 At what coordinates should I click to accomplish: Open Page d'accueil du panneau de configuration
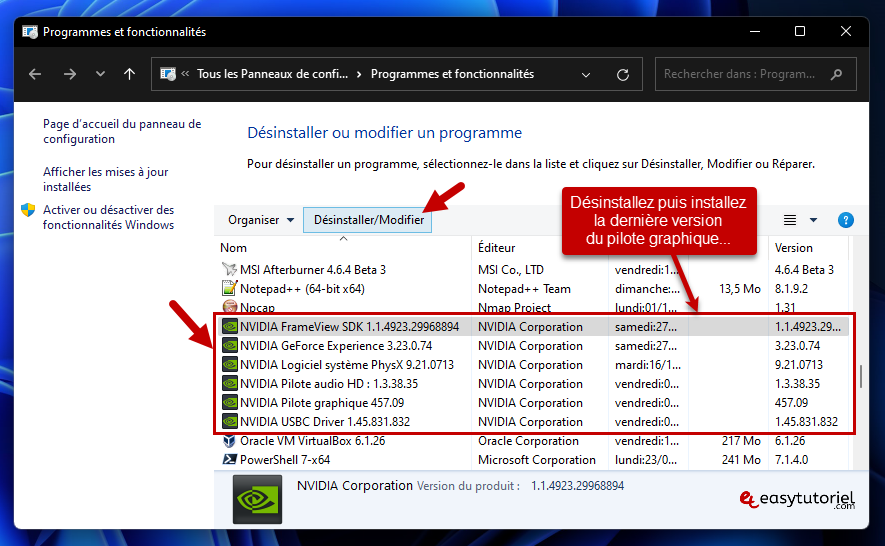pos(122,131)
